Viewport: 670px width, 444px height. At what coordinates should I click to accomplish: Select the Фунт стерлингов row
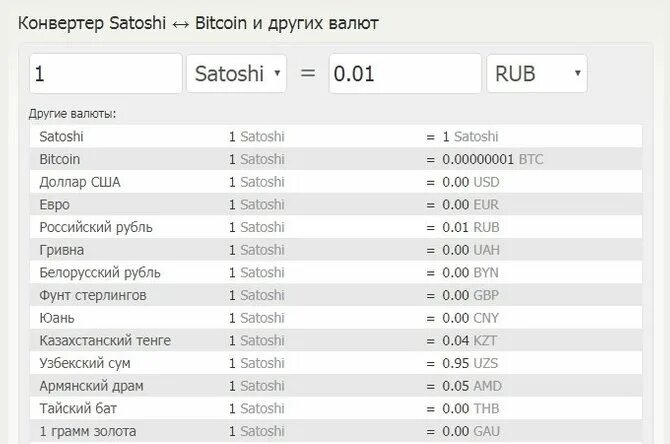click(336, 295)
